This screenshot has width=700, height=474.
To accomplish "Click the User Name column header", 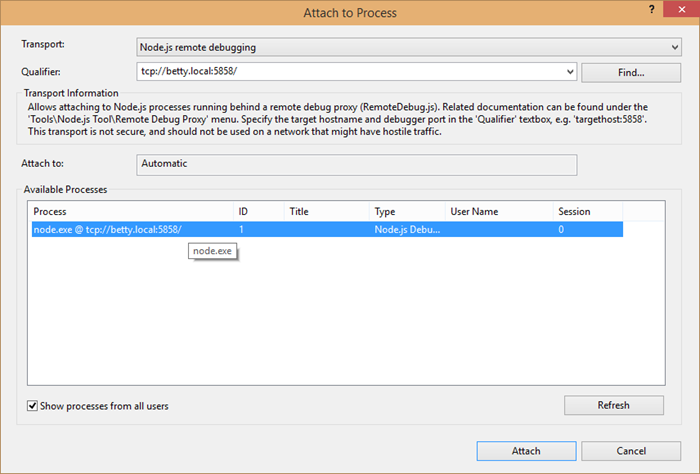I will click(497, 212).
